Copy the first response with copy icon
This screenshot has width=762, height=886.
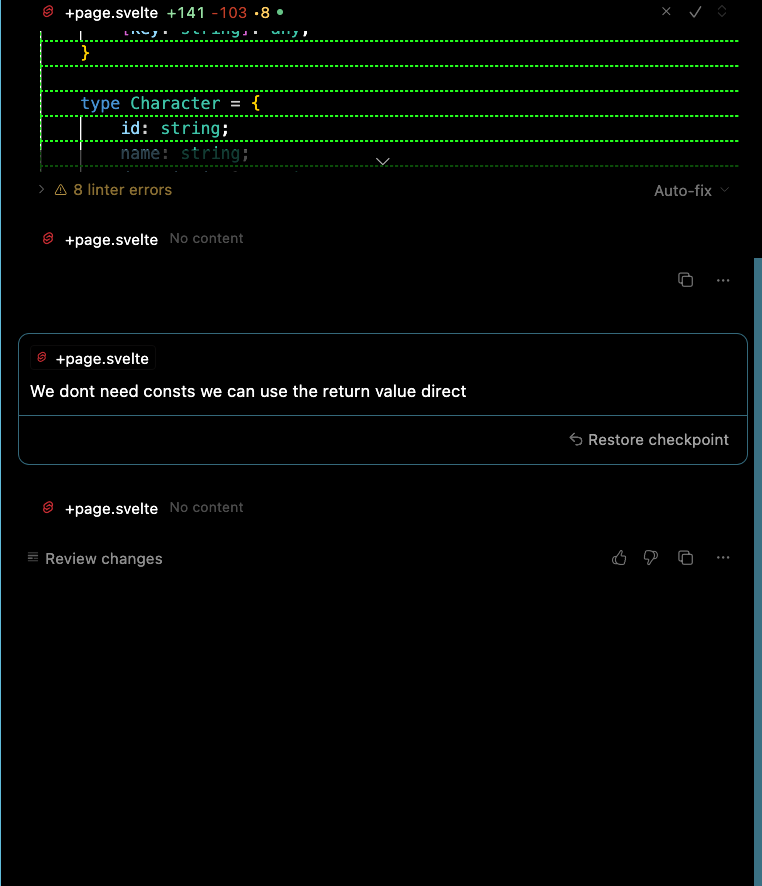[685, 280]
